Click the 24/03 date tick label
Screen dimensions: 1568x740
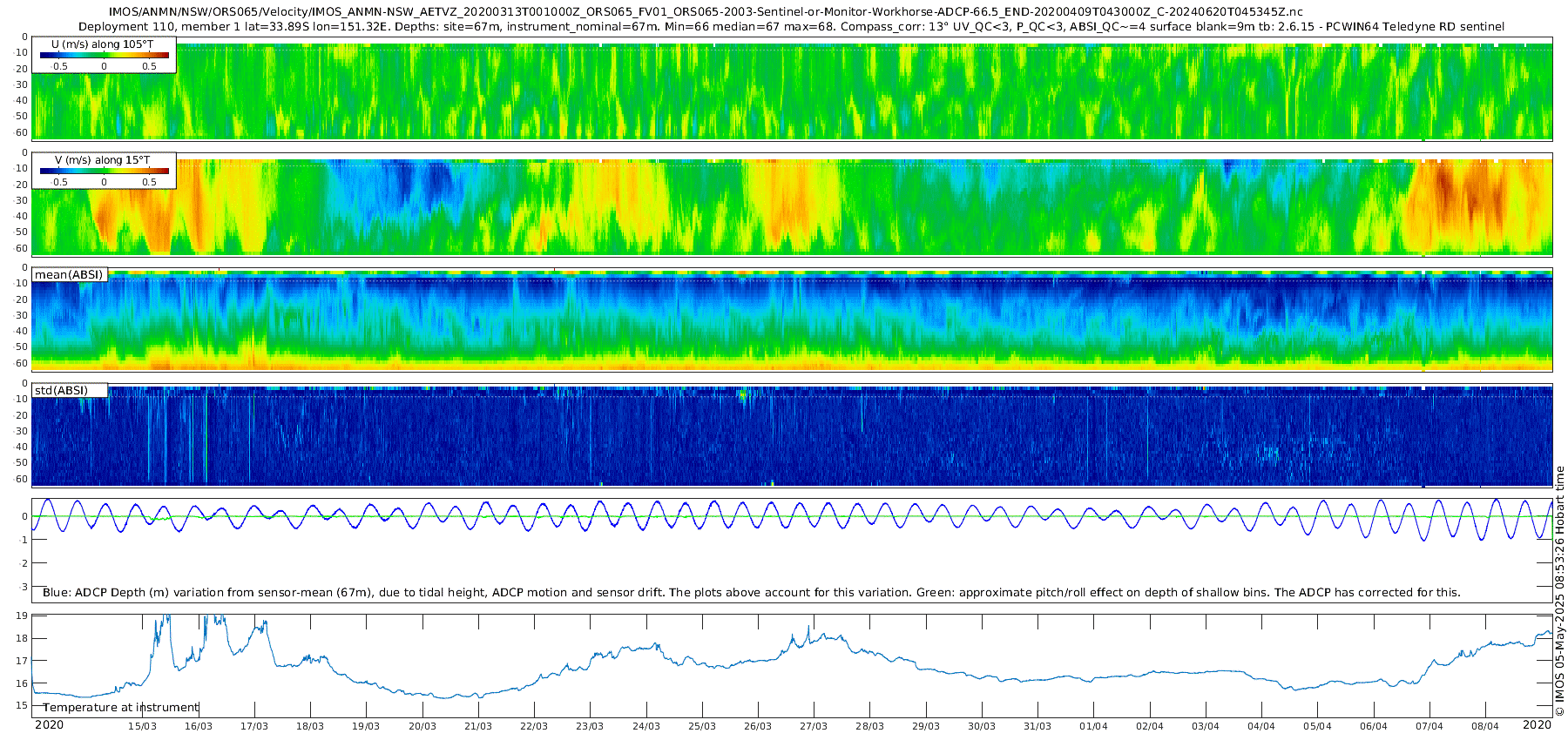pos(646,726)
